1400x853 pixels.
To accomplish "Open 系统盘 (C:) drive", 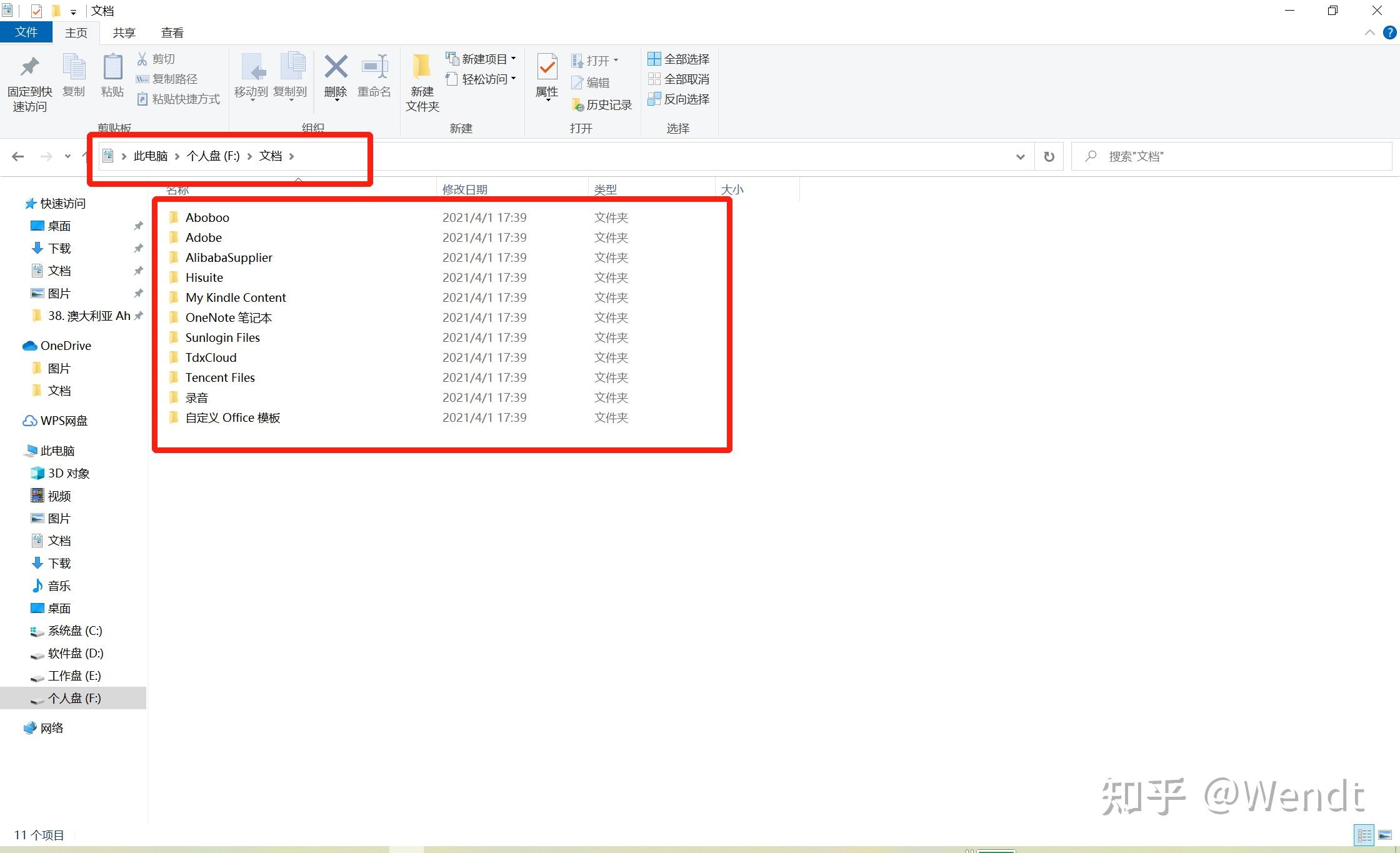I will pos(75,631).
